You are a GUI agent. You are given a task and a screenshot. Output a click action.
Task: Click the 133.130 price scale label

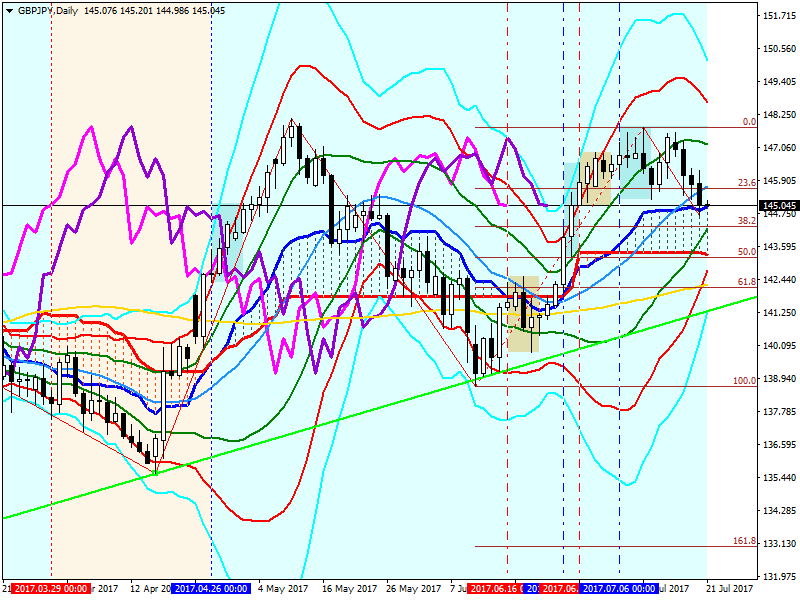pos(779,543)
